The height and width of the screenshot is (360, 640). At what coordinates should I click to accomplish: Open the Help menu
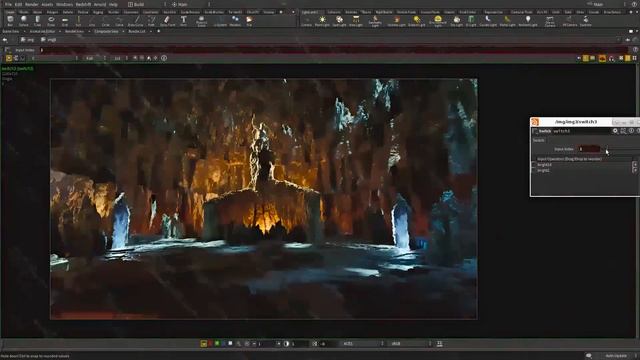click(x=113, y=4)
